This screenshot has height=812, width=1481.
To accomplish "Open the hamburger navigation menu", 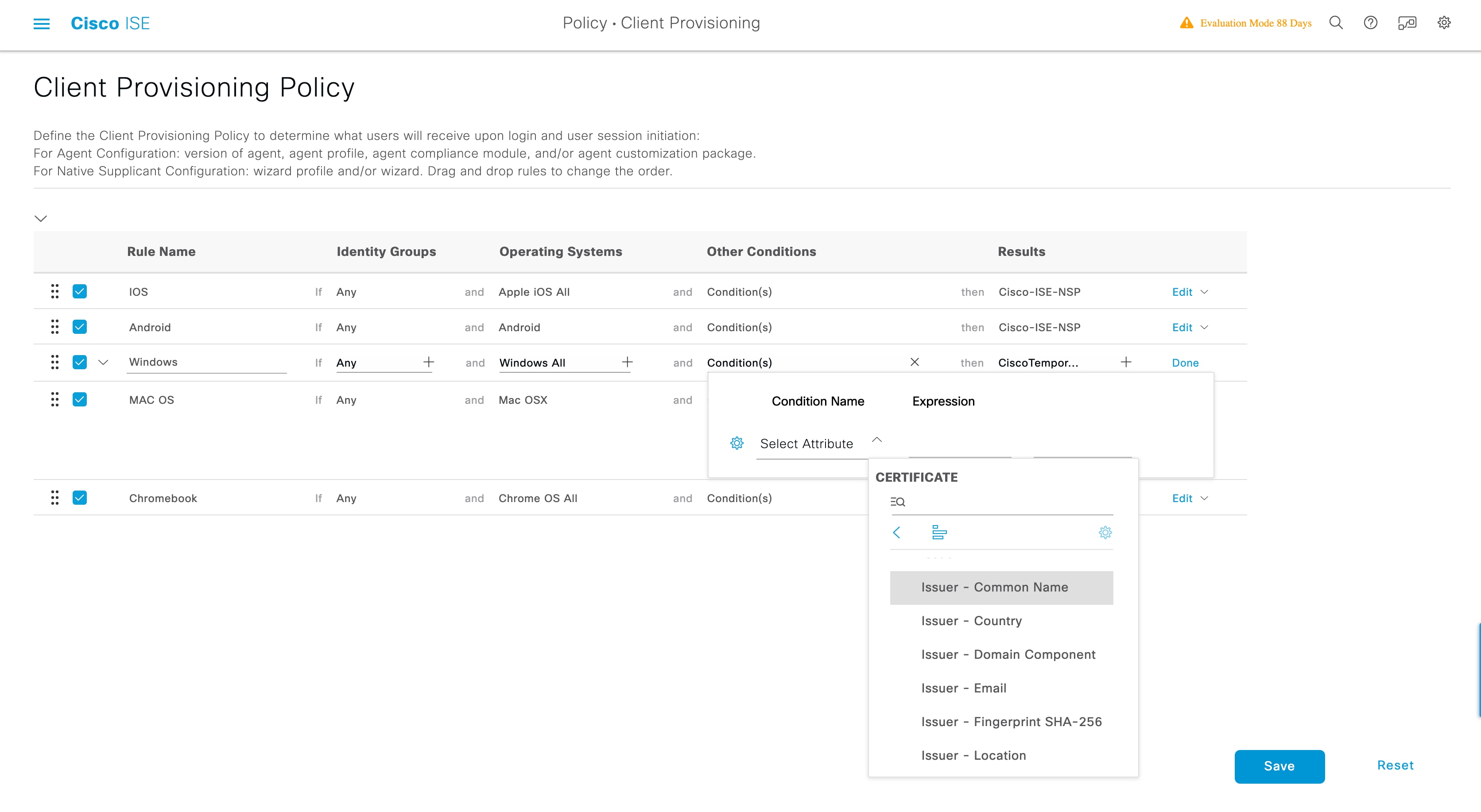I will click(41, 23).
